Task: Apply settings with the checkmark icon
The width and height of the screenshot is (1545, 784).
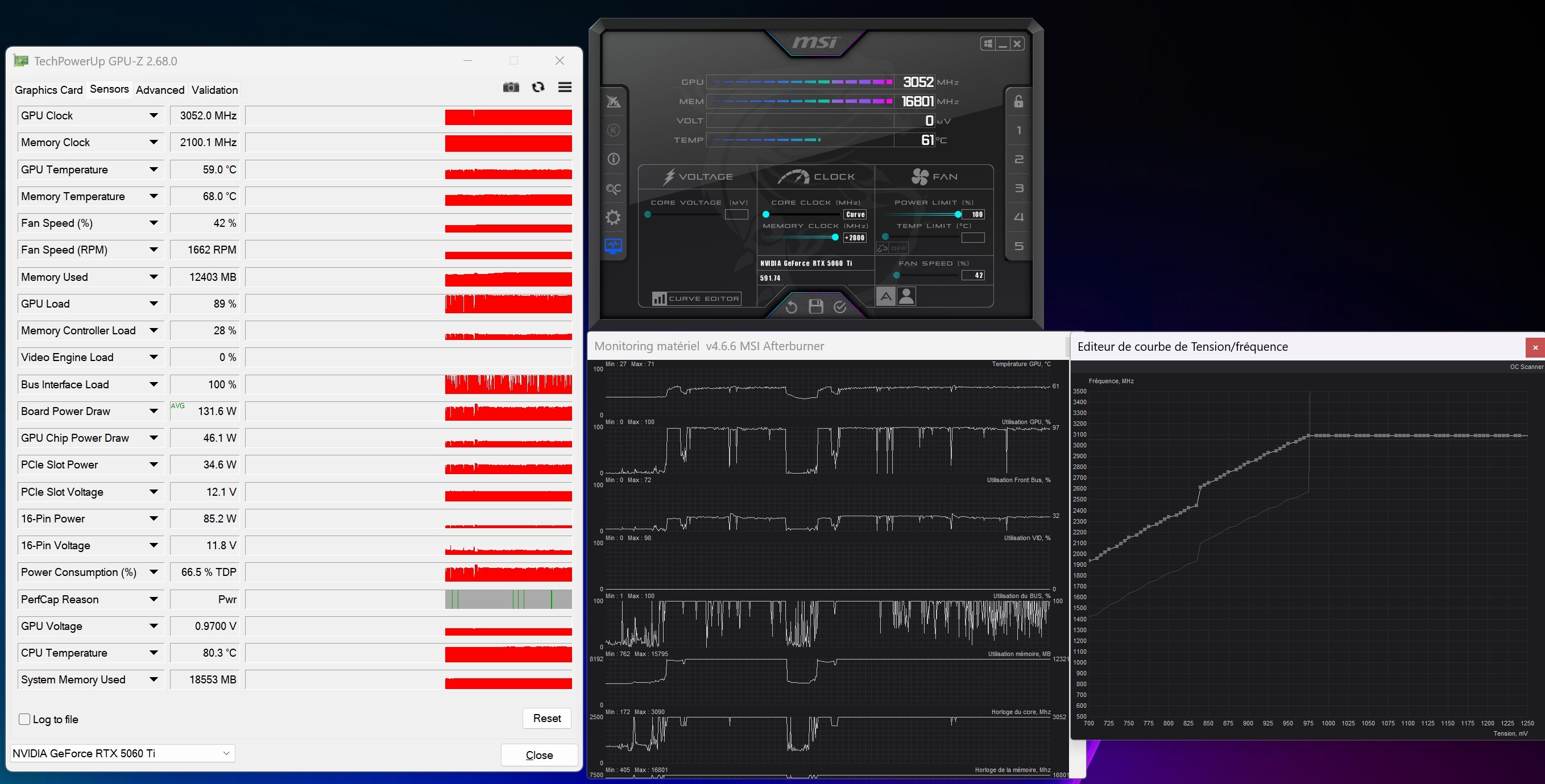Action: [x=840, y=306]
